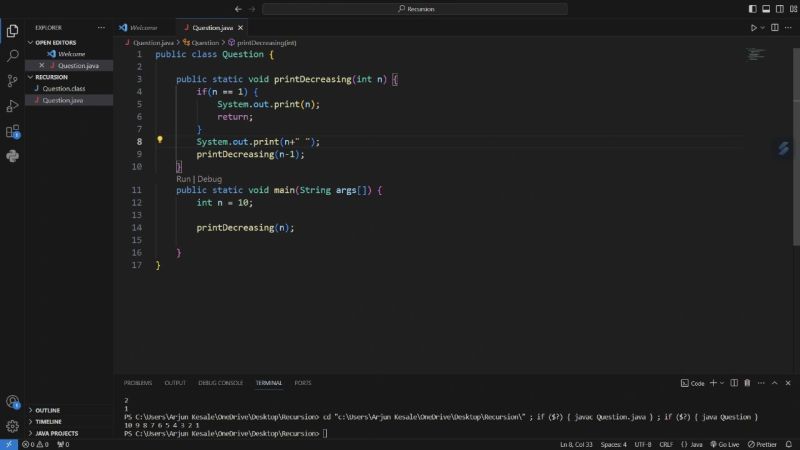Viewport: 800px width, 450px height.
Task: Click Question class in the breadcrumb
Action: tap(205, 43)
